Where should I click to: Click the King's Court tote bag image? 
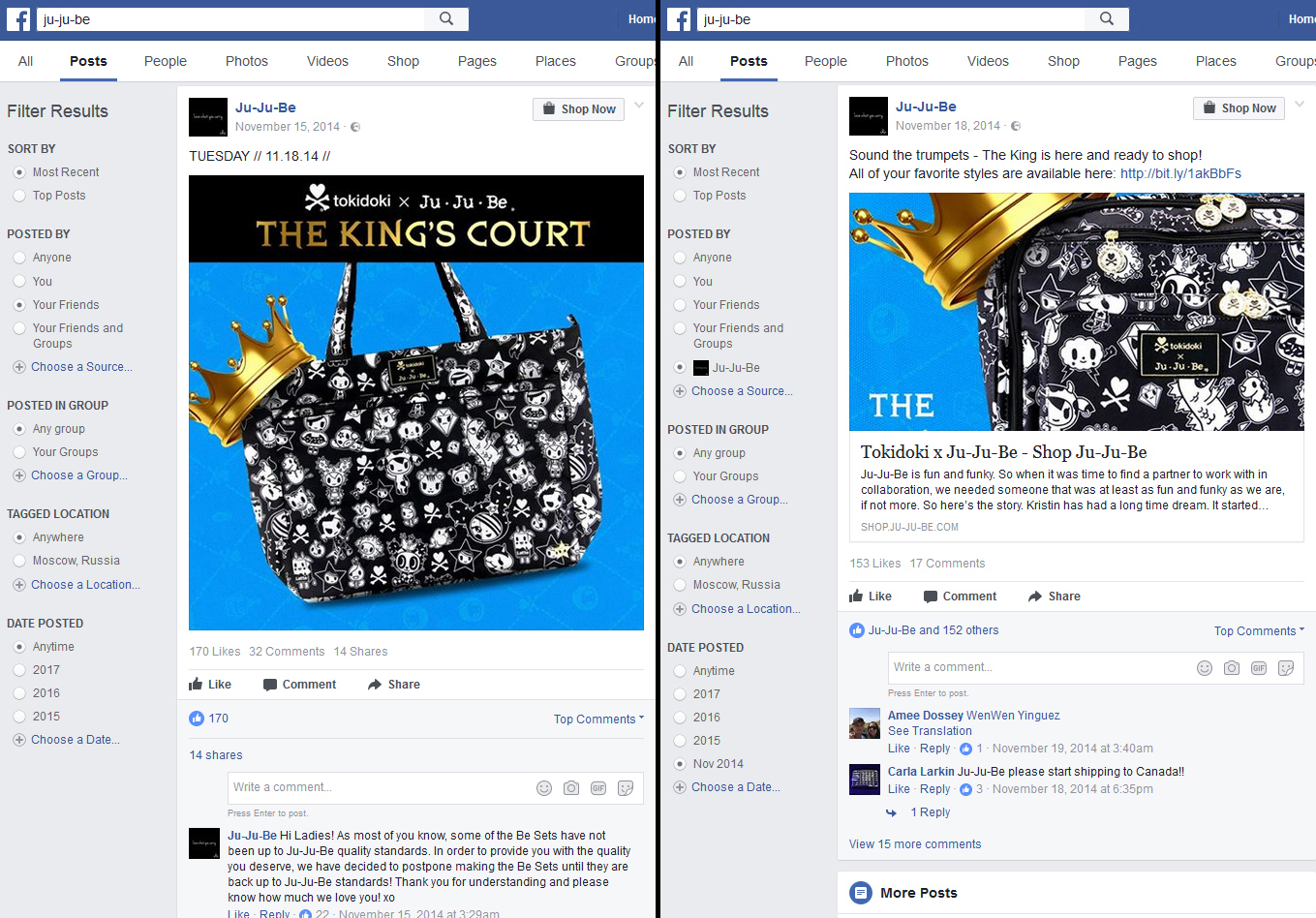click(x=416, y=403)
